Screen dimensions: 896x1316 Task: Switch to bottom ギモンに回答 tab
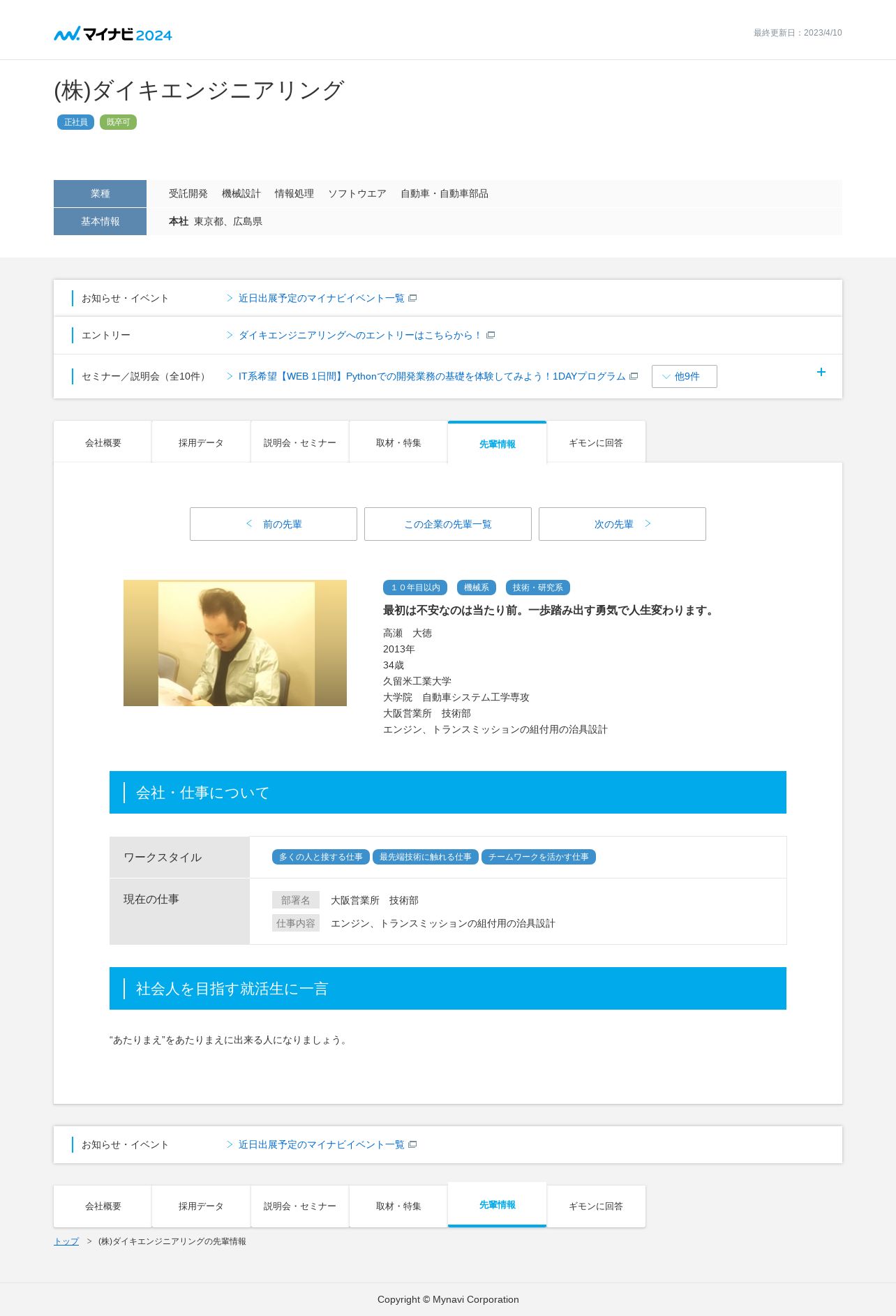pyautogui.click(x=596, y=1206)
